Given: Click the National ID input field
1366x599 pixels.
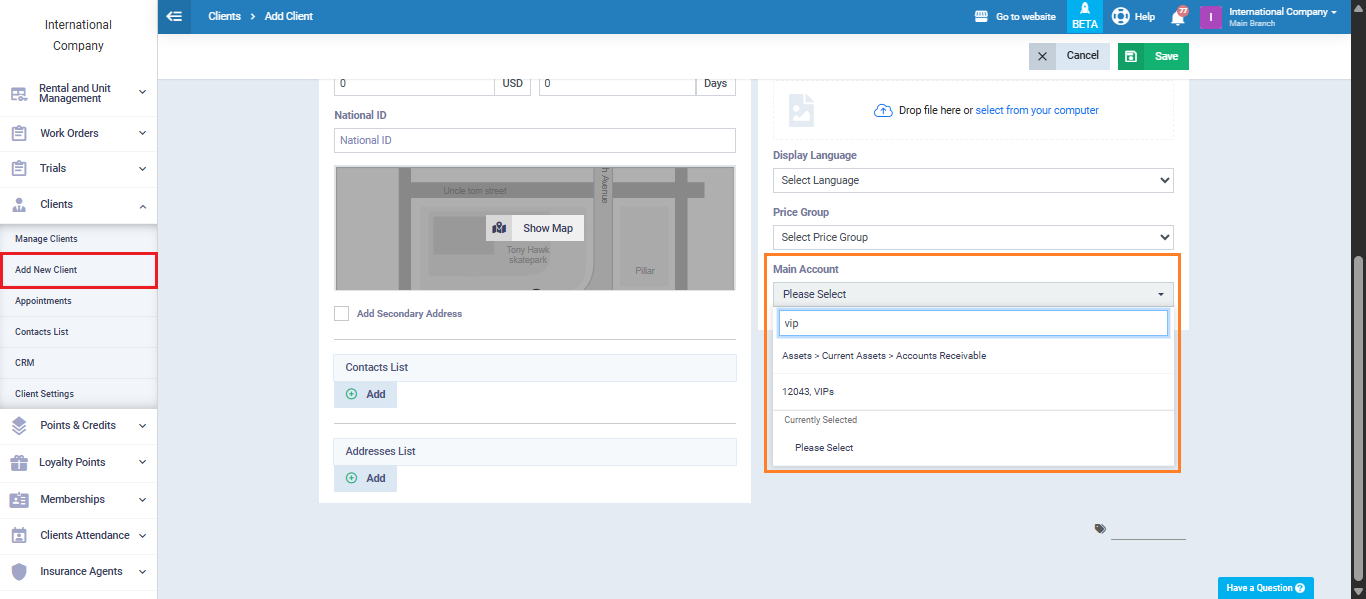Looking at the screenshot, I should pyautogui.click(x=534, y=140).
